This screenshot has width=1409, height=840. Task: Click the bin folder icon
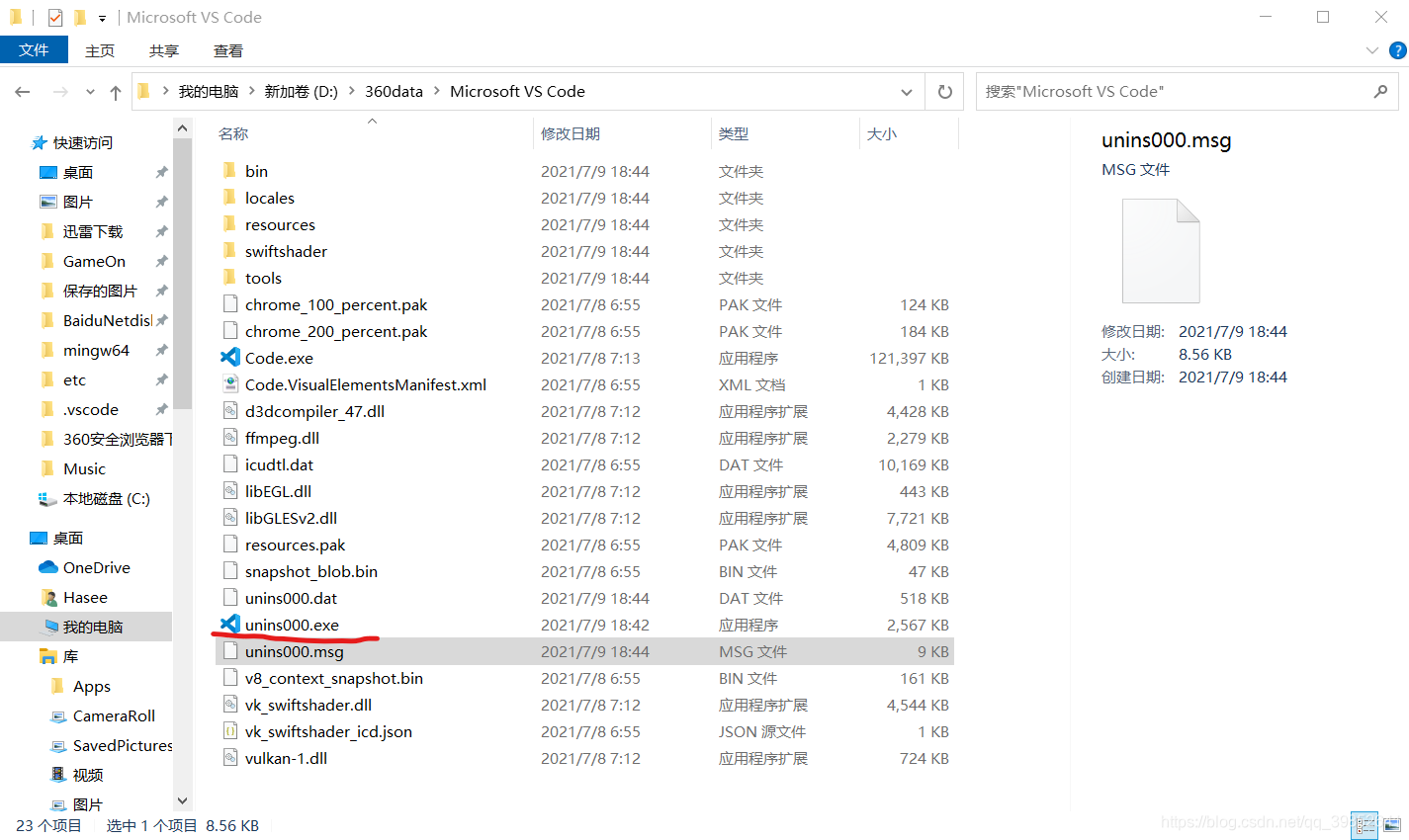[x=230, y=171]
